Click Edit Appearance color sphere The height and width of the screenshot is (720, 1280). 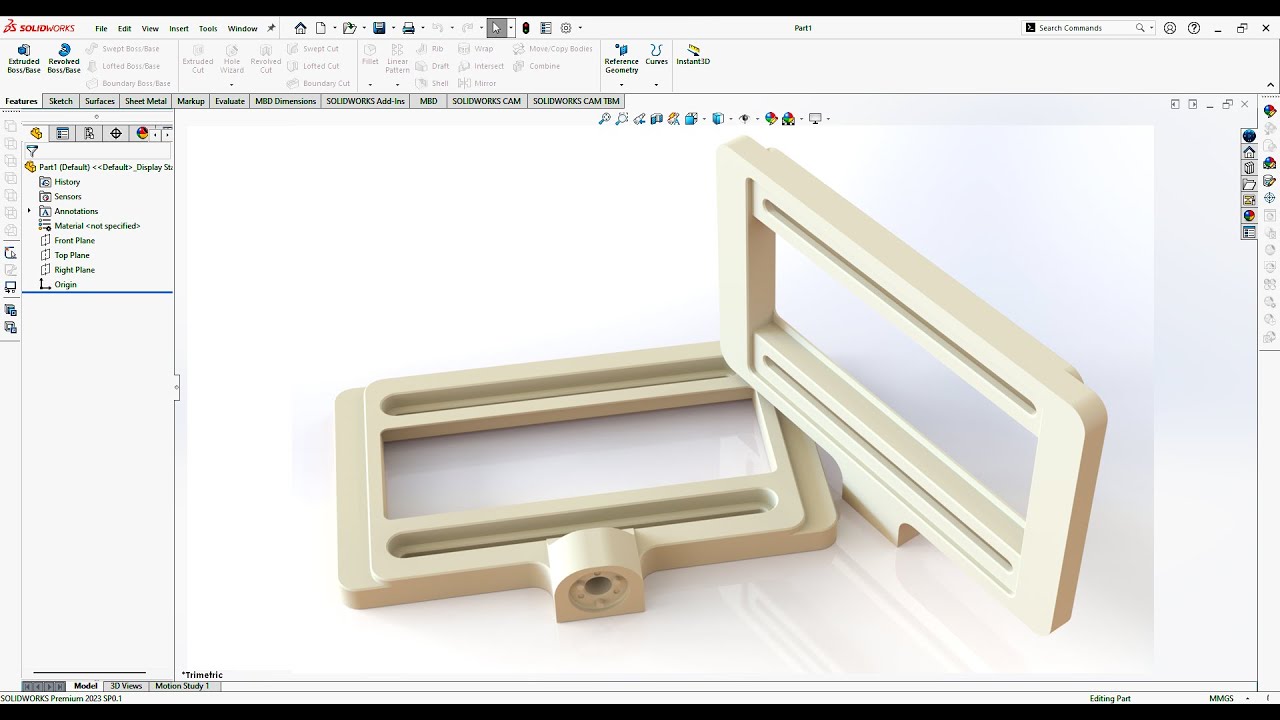coord(771,119)
